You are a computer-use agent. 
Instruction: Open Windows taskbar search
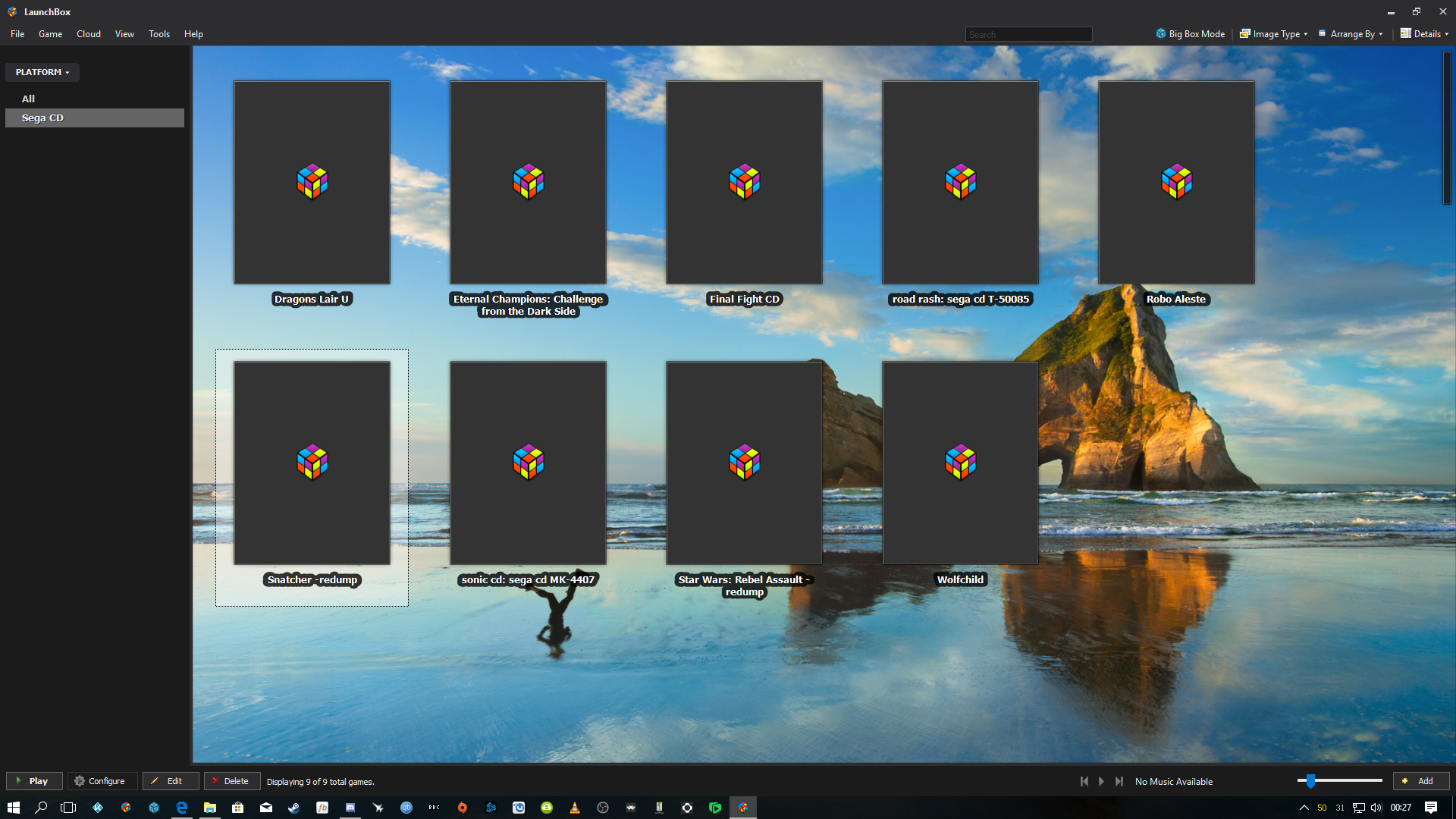click(41, 808)
